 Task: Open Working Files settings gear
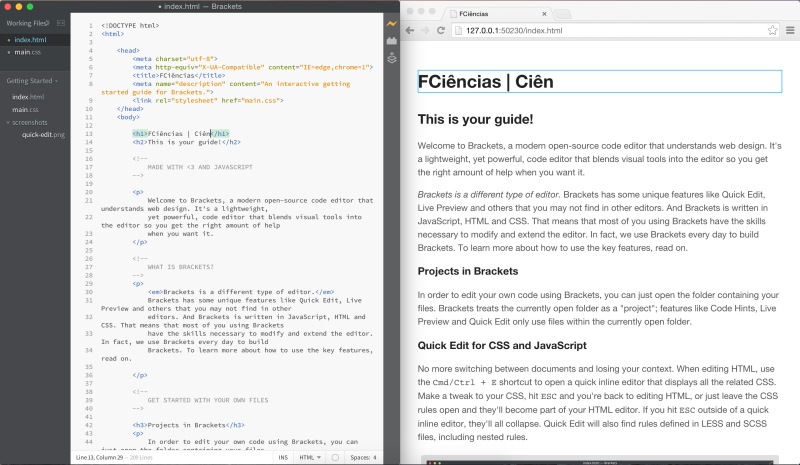coord(48,23)
